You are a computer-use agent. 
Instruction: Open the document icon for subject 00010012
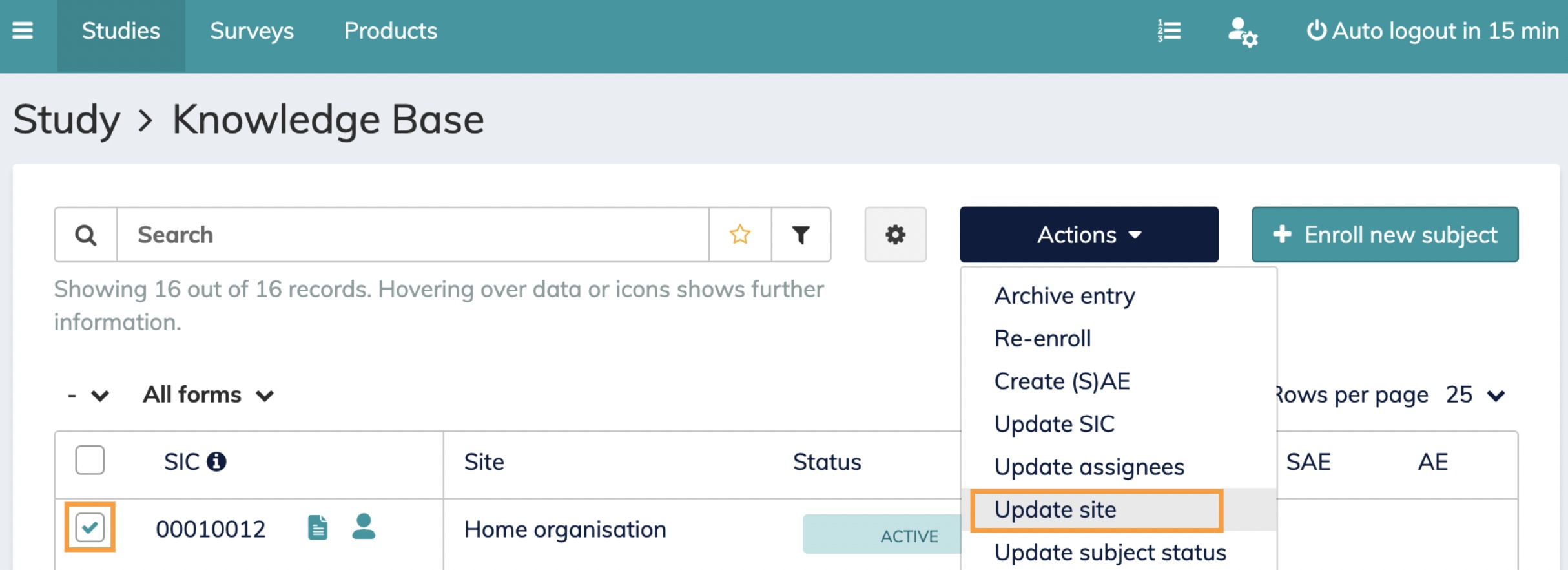pyautogui.click(x=317, y=528)
